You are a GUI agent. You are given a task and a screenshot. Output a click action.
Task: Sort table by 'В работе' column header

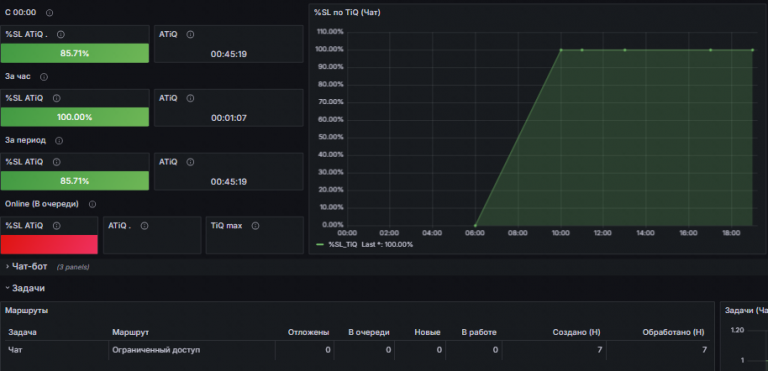point(479,332)
